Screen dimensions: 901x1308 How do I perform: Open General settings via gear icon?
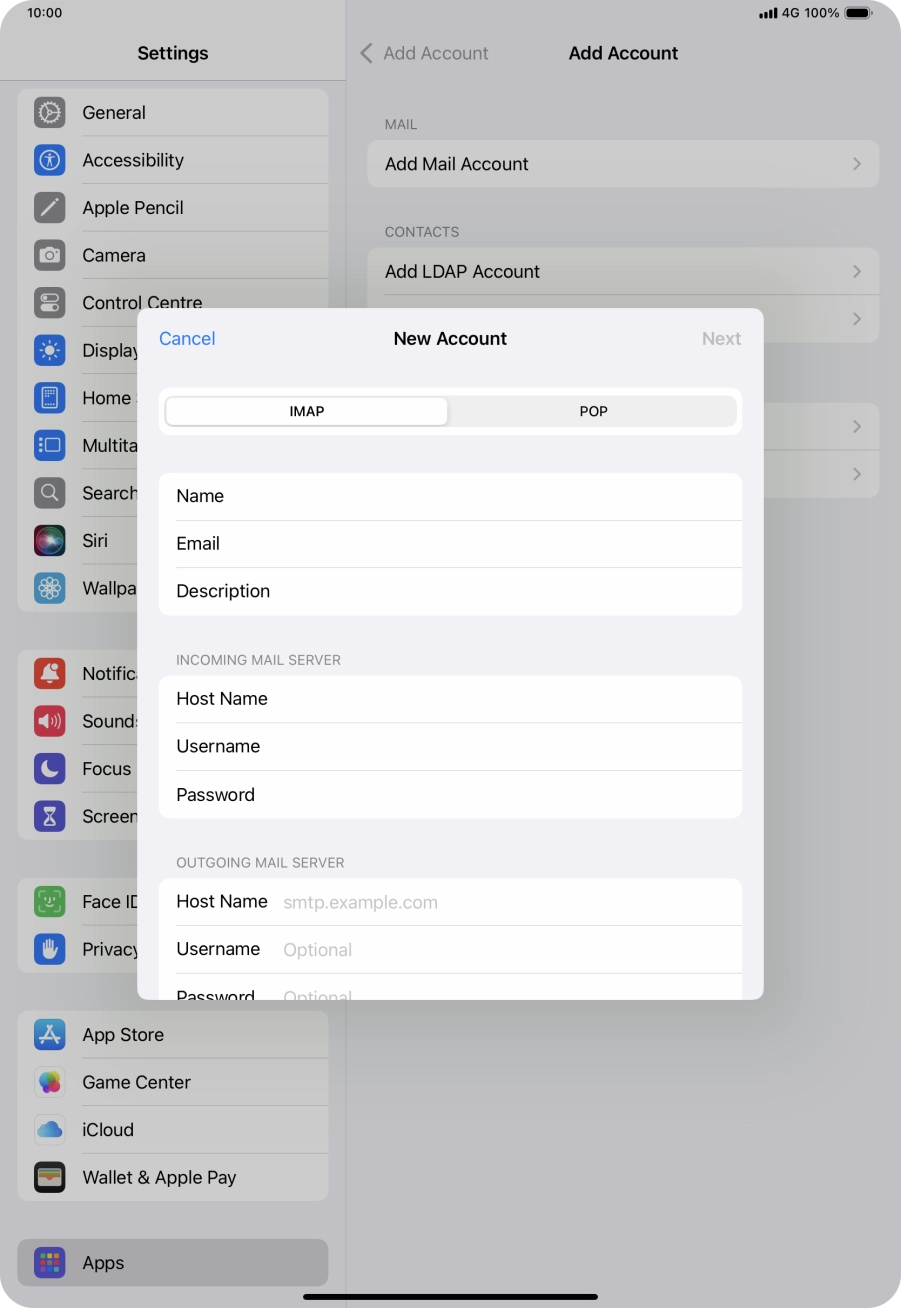pos(49,113)
